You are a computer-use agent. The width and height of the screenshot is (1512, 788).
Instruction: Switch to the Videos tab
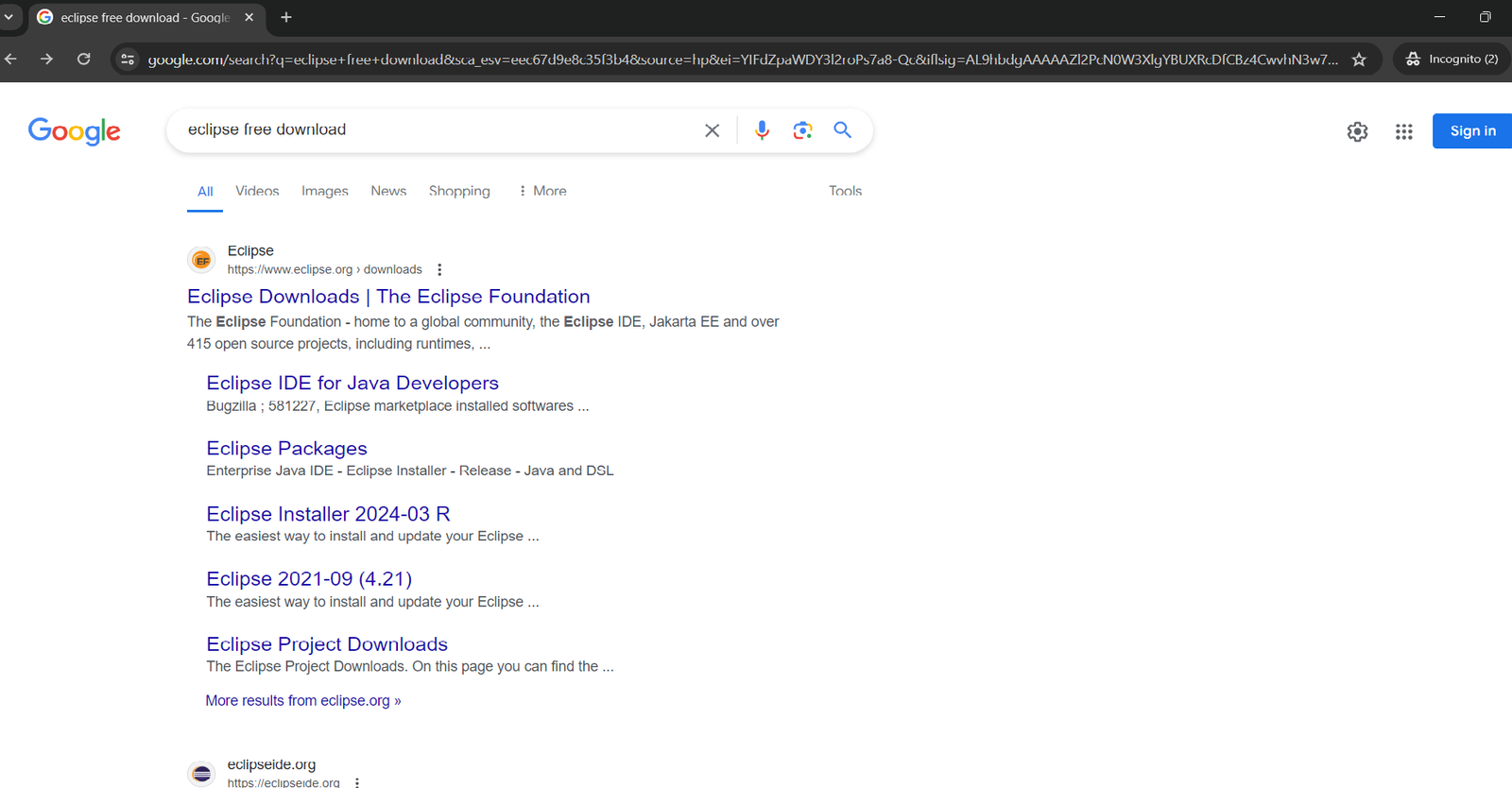click(257, 191)
